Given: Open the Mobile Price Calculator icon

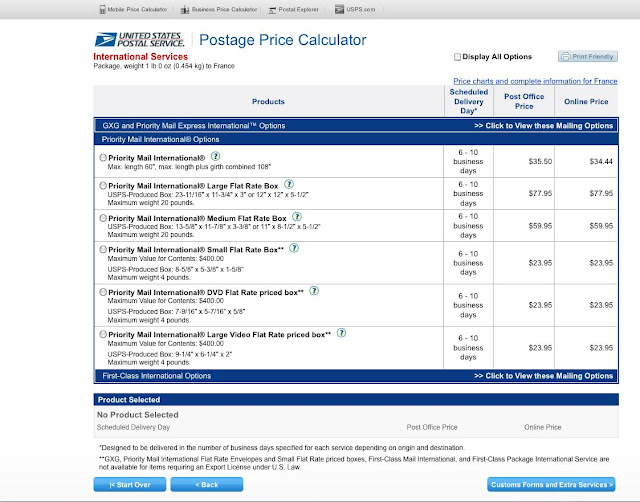Looking at the screenshot, I should [x=102, y=9].
